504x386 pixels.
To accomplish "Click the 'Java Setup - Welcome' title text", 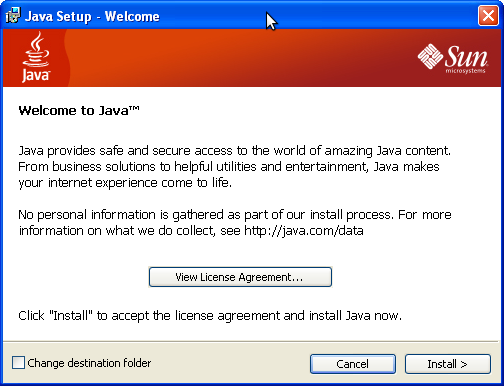I will point(92,16).
